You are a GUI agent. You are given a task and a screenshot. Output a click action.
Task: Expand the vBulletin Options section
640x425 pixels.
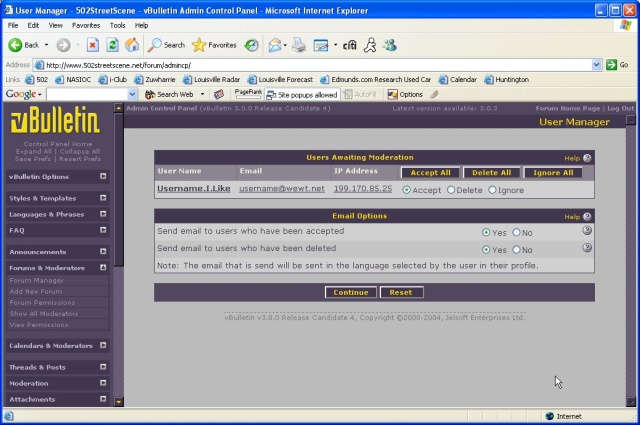tap(103, 176)
